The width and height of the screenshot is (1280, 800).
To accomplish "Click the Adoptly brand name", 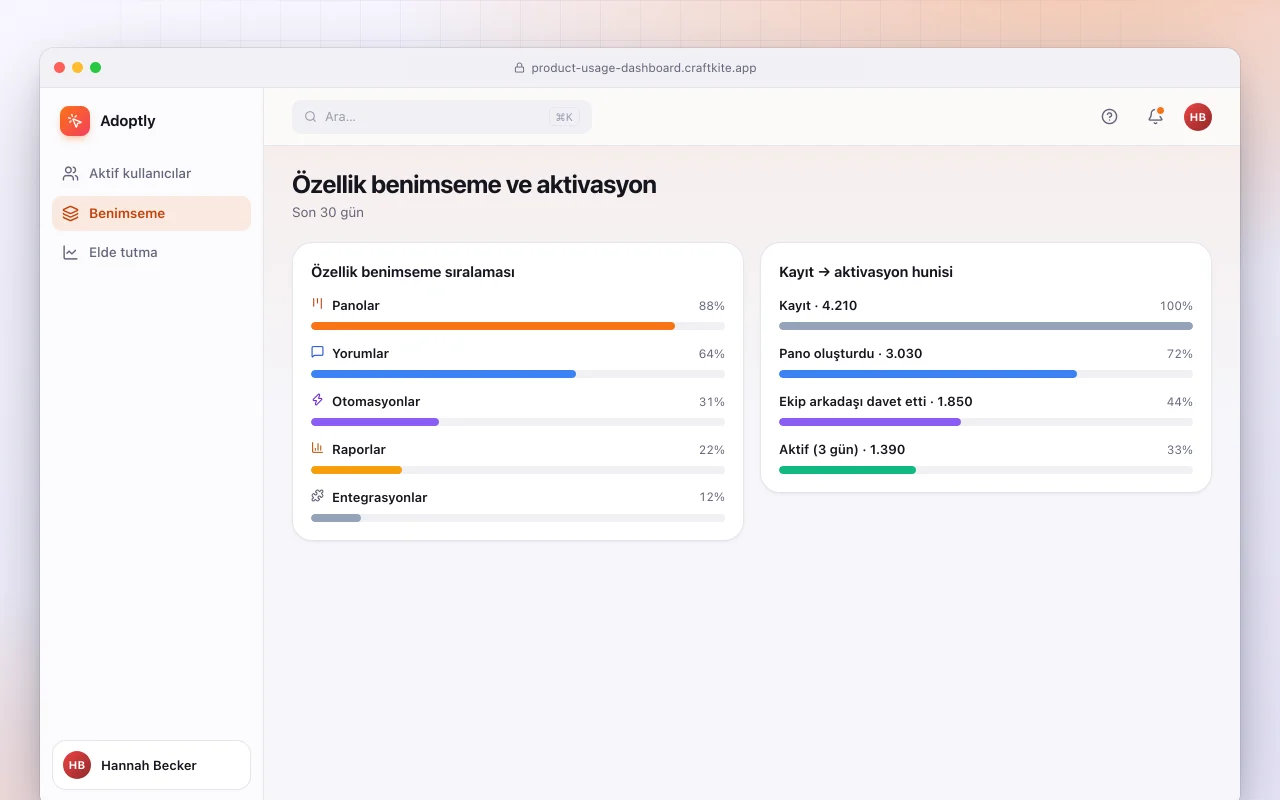I will [x=128, y=121].
